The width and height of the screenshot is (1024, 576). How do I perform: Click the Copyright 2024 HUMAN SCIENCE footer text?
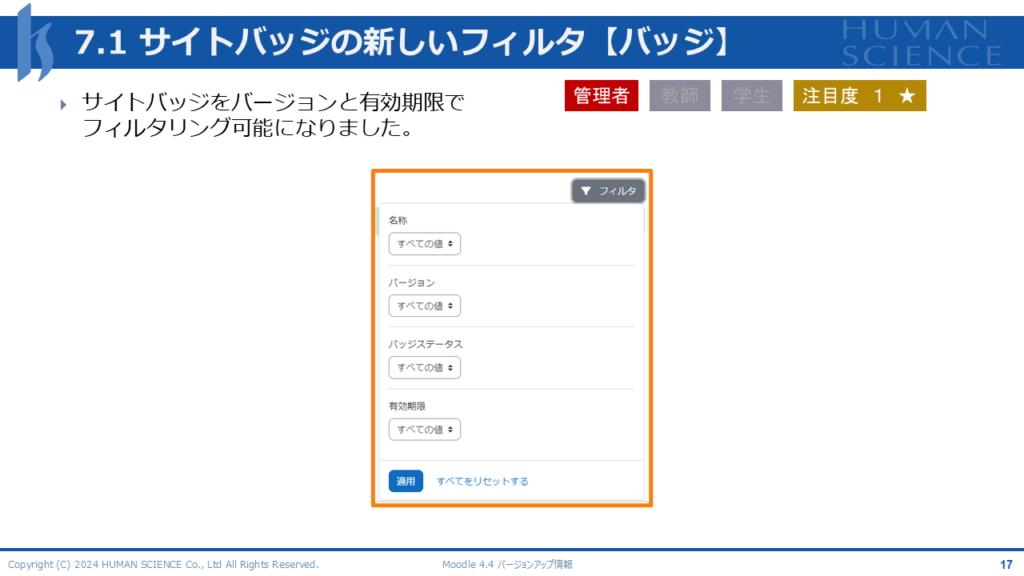(x=163, y=564)
